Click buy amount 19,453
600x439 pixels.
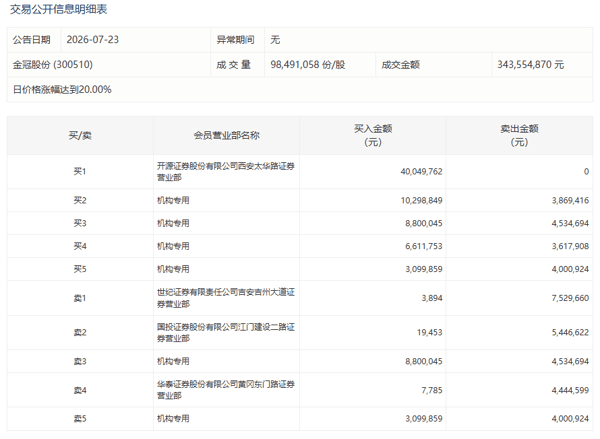pyautogui.click(x=430, y=333)
